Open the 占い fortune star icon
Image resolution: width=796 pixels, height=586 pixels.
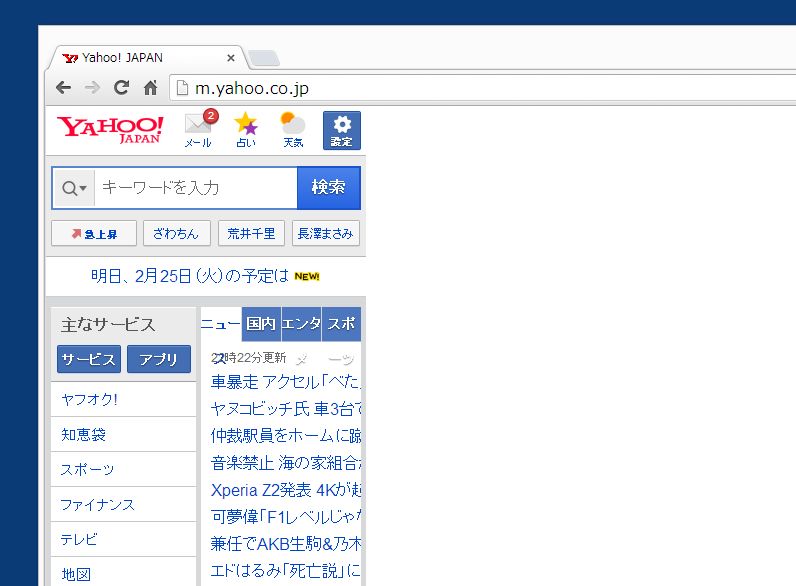pos(246,129)
